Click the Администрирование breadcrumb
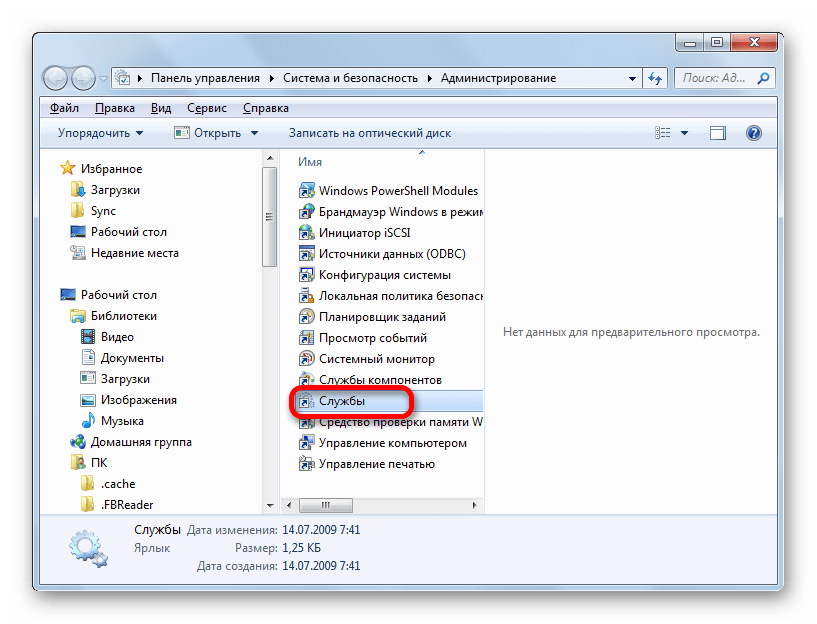This screenshot has height=624, width=817. point(499,78)
